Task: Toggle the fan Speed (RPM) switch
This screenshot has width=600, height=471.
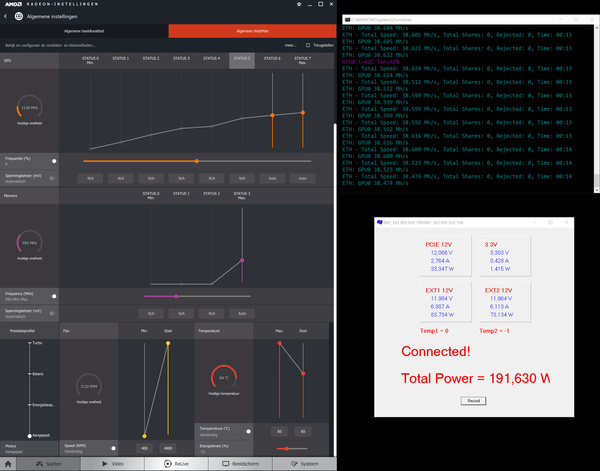Action: click(113, 448)
